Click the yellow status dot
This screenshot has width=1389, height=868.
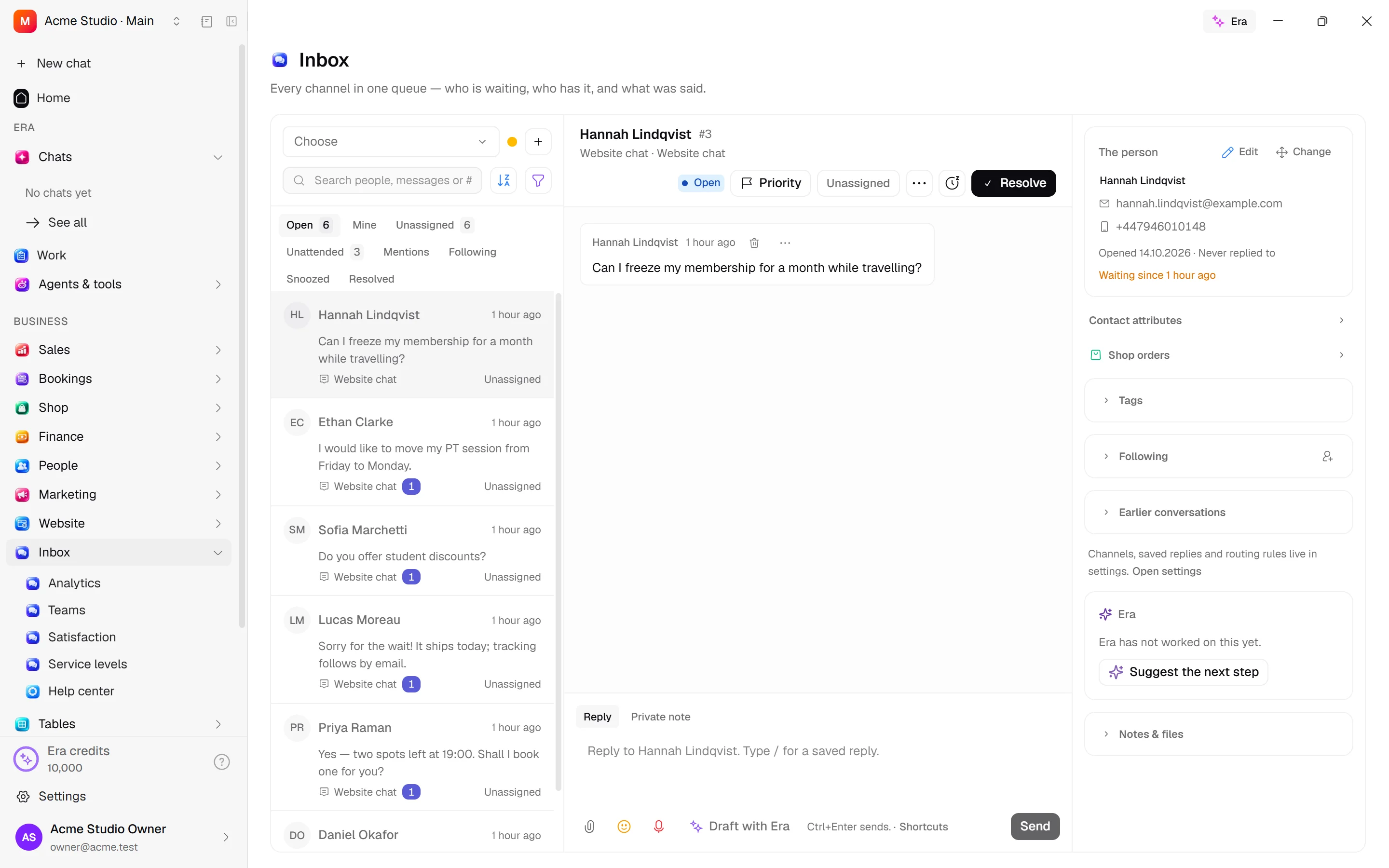click(512, 142)
